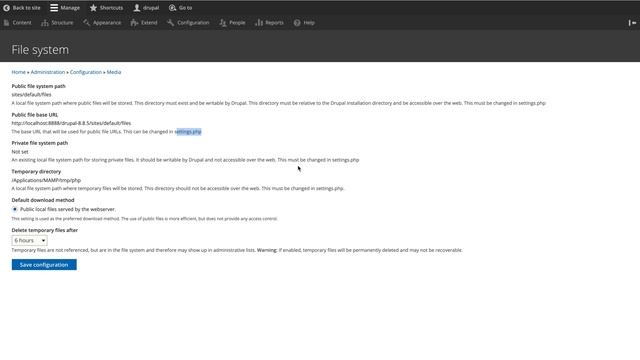
Task: Click the Appearance brush icon
Action: (87, 23)
